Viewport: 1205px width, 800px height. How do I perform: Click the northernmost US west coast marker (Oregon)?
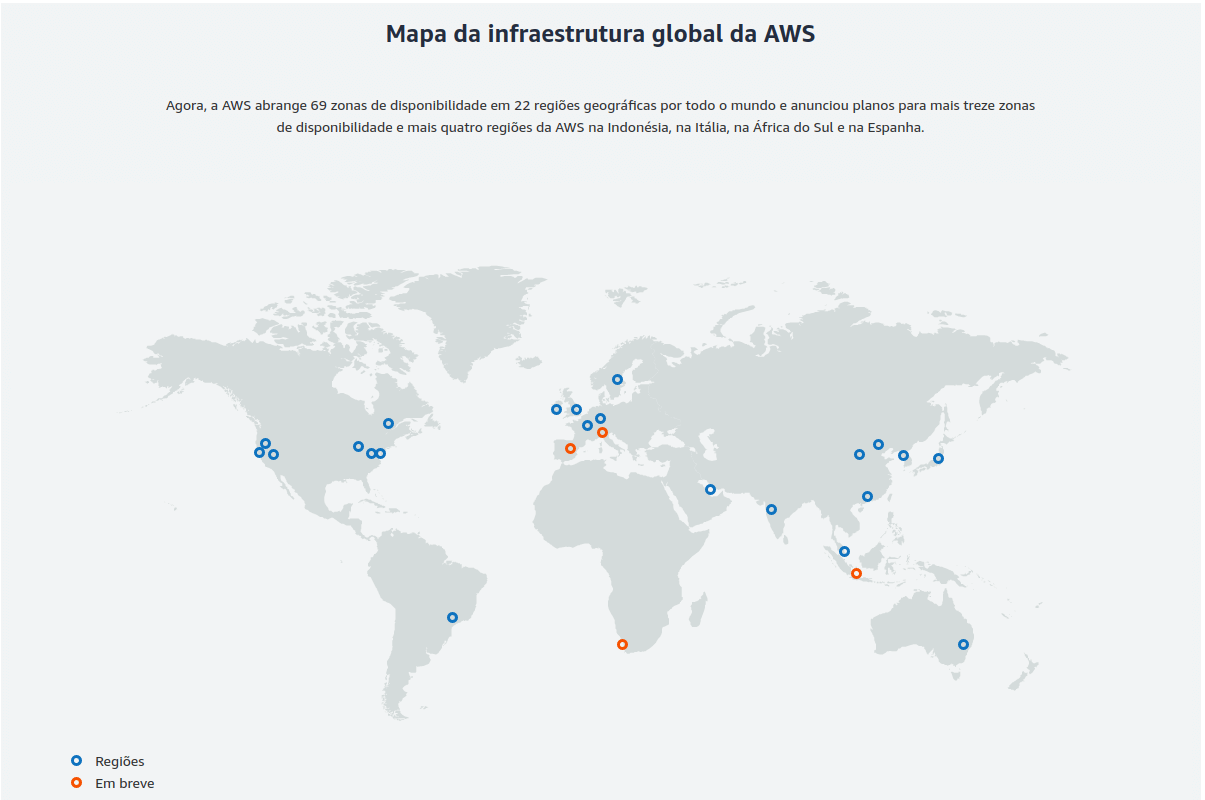(x=265, y=443)
